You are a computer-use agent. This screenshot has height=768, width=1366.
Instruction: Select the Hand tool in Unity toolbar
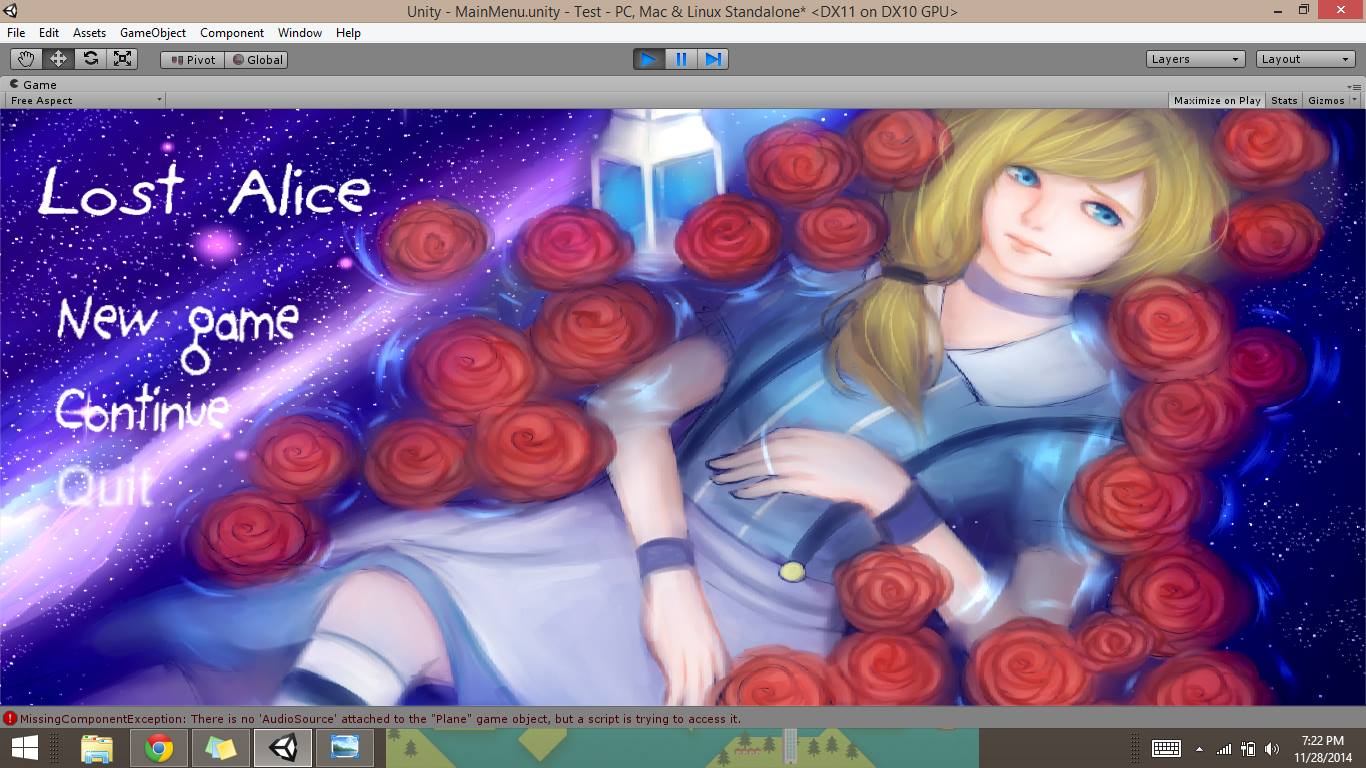coord(26,59)
